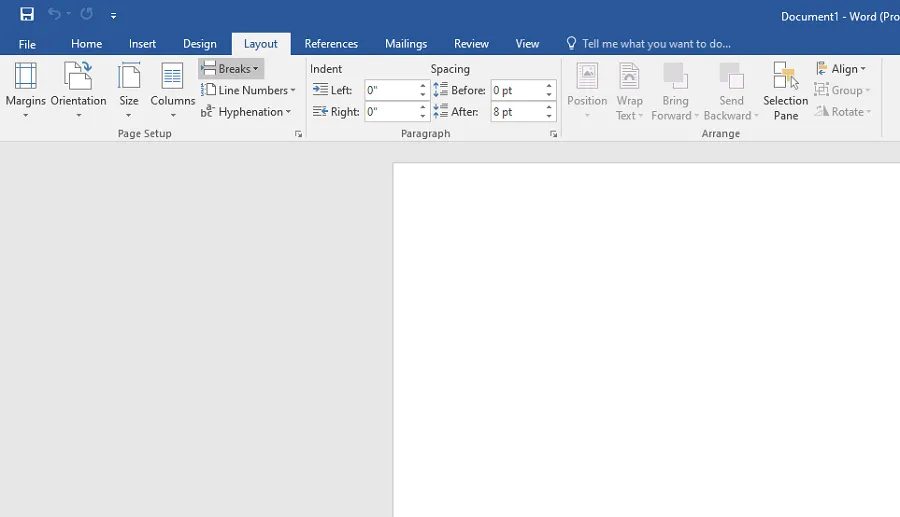Open the Rotate dropdown
Viewport: 900px width, 517px height.
tap(844, 112)
